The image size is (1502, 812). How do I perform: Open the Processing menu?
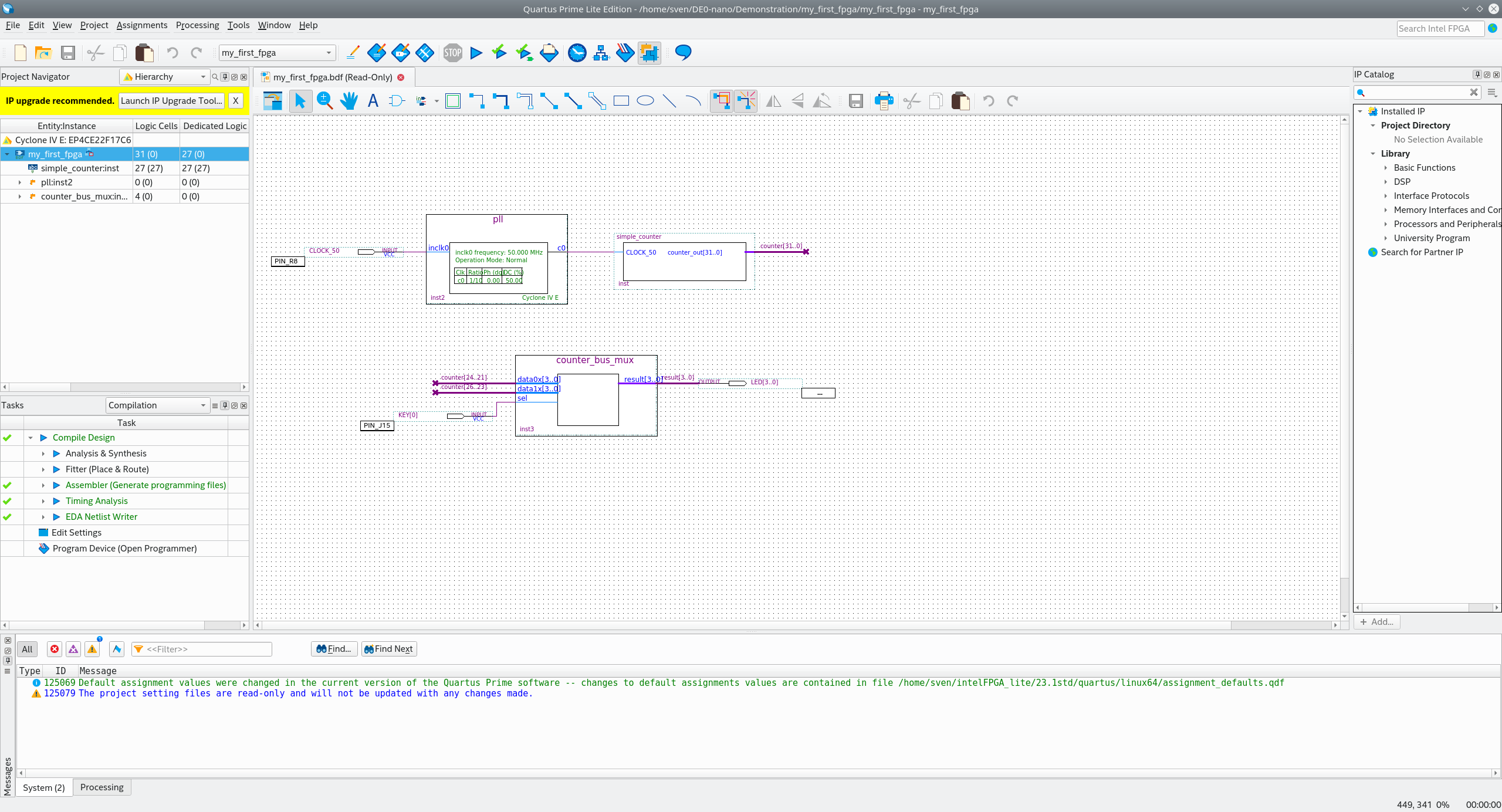197,25
